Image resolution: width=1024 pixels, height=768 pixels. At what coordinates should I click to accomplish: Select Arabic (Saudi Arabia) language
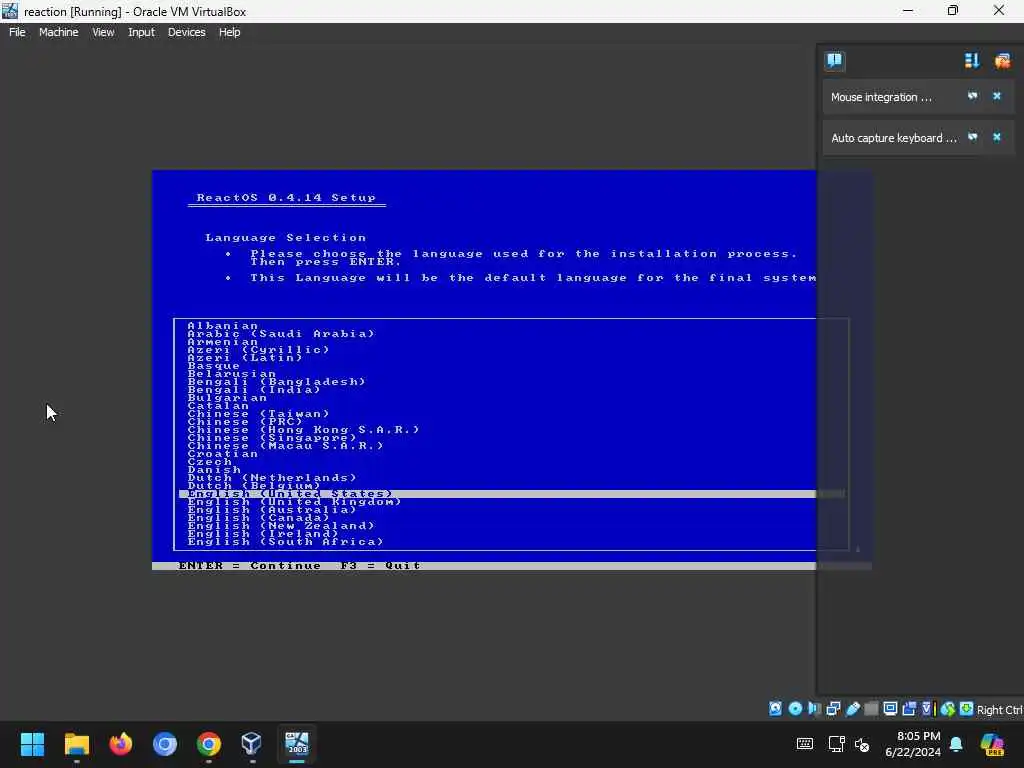281,333
